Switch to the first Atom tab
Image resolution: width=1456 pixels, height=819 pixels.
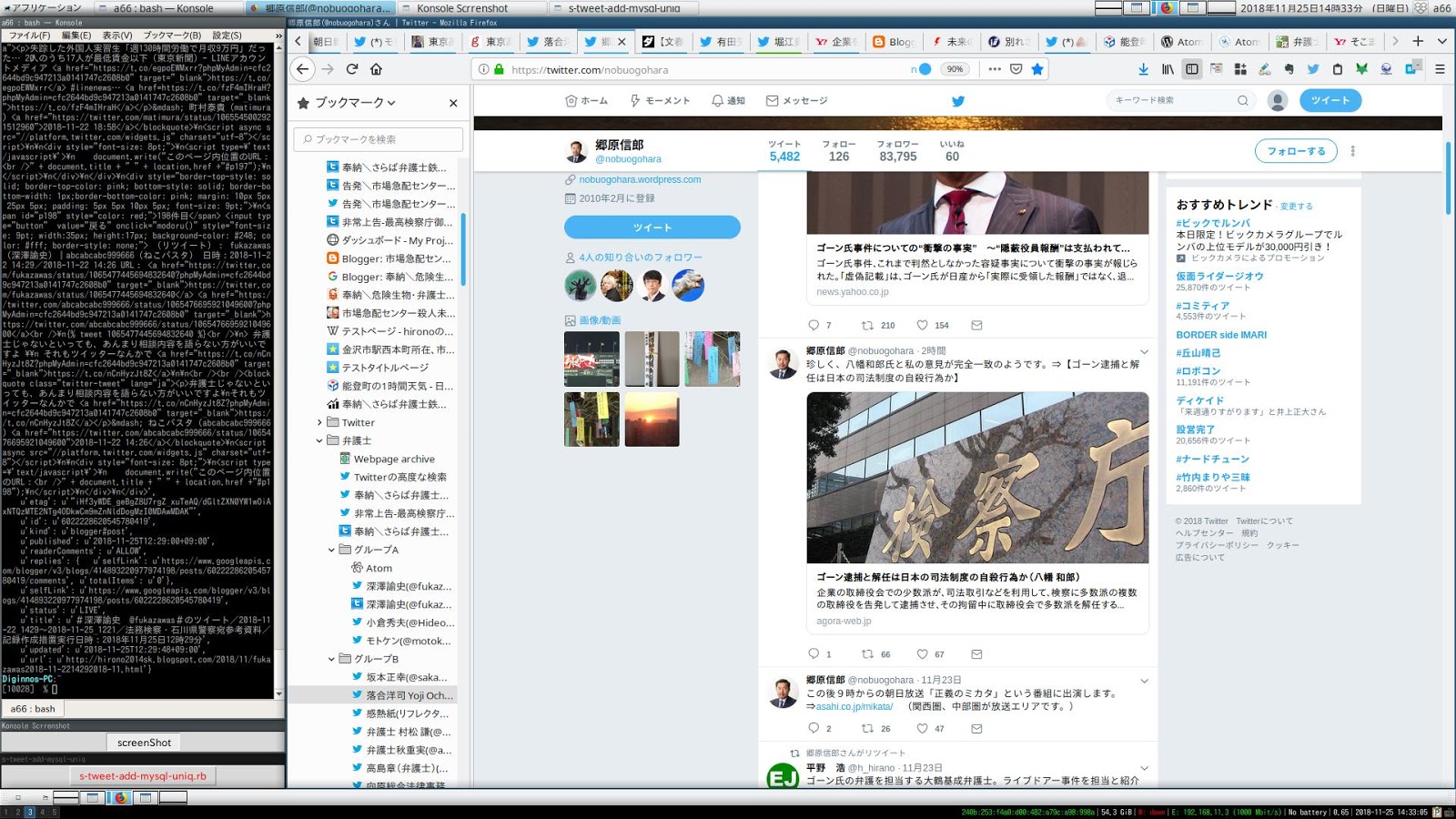click(x=1181, y=42)
